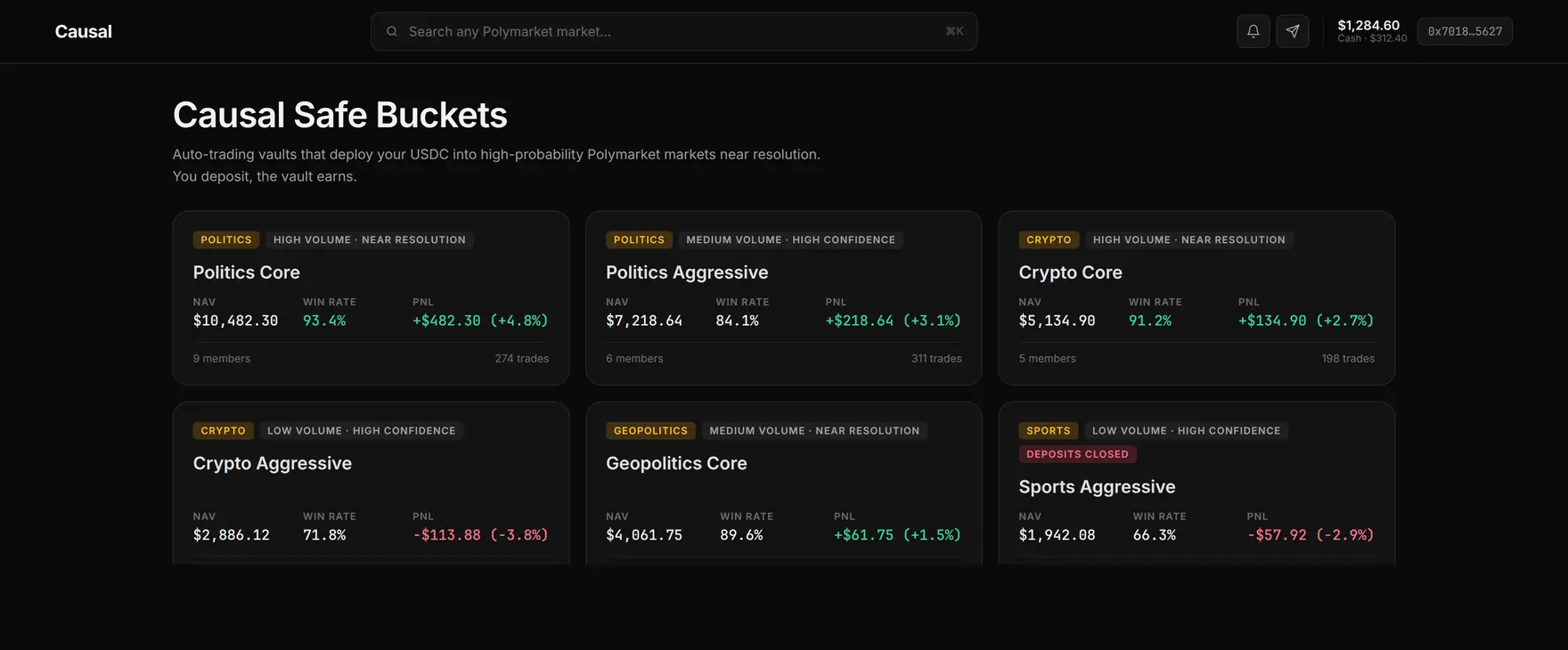Click Cash · $312.40 label
The height and width of the screenshot is (650, 1568).
(1372, 38)
